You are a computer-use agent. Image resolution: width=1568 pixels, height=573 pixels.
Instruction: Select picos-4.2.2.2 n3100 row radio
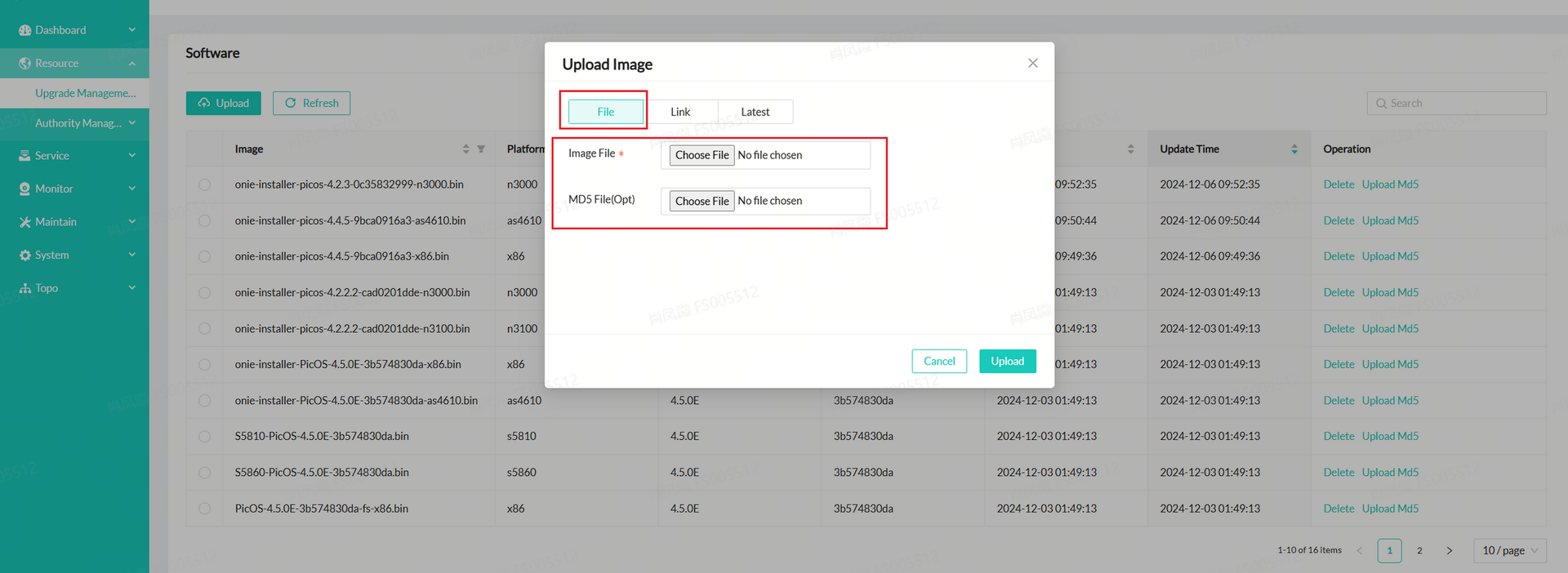point(204,328)
